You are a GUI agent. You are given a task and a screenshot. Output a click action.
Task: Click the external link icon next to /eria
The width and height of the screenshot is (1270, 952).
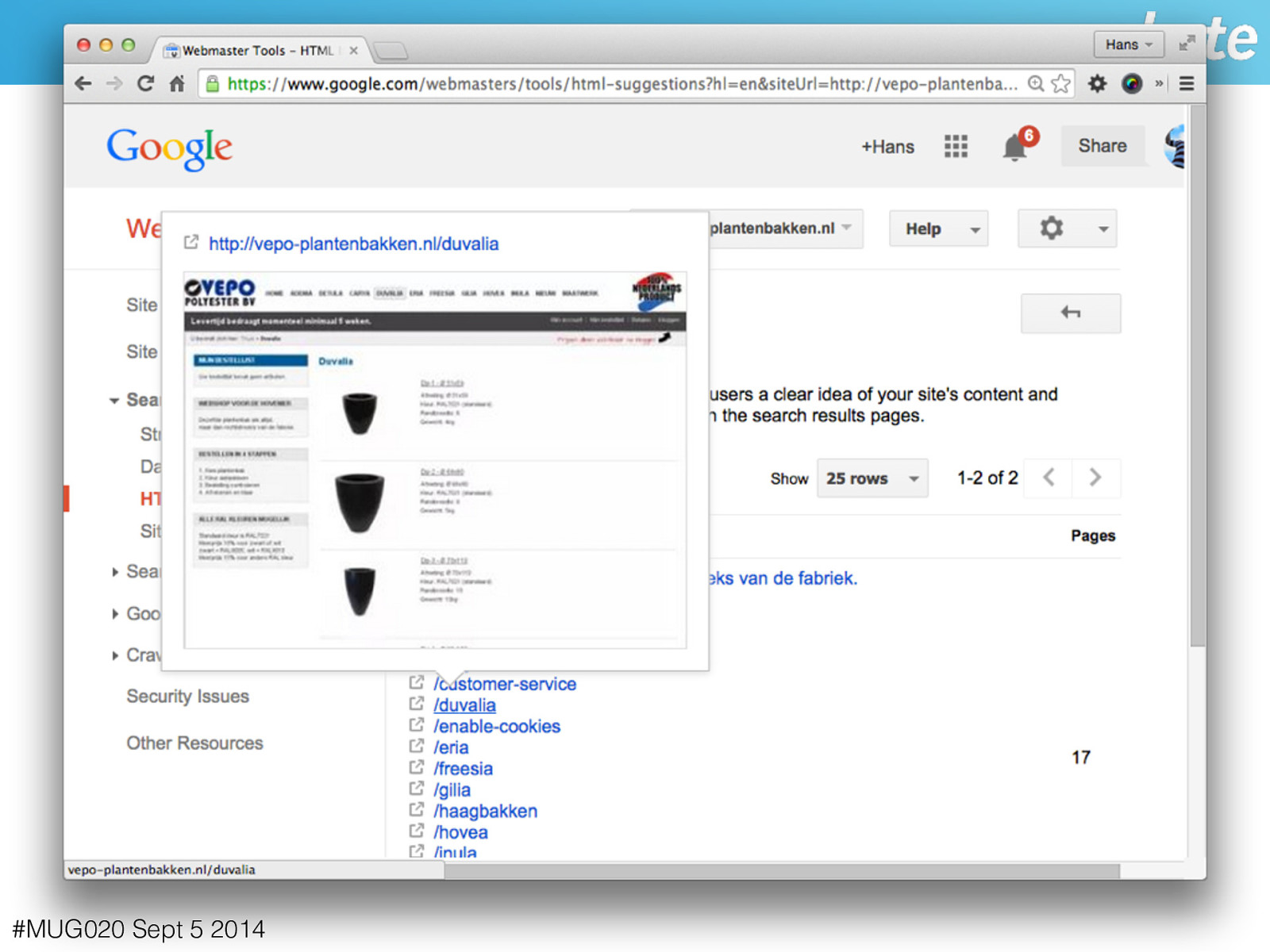(417, 747)
